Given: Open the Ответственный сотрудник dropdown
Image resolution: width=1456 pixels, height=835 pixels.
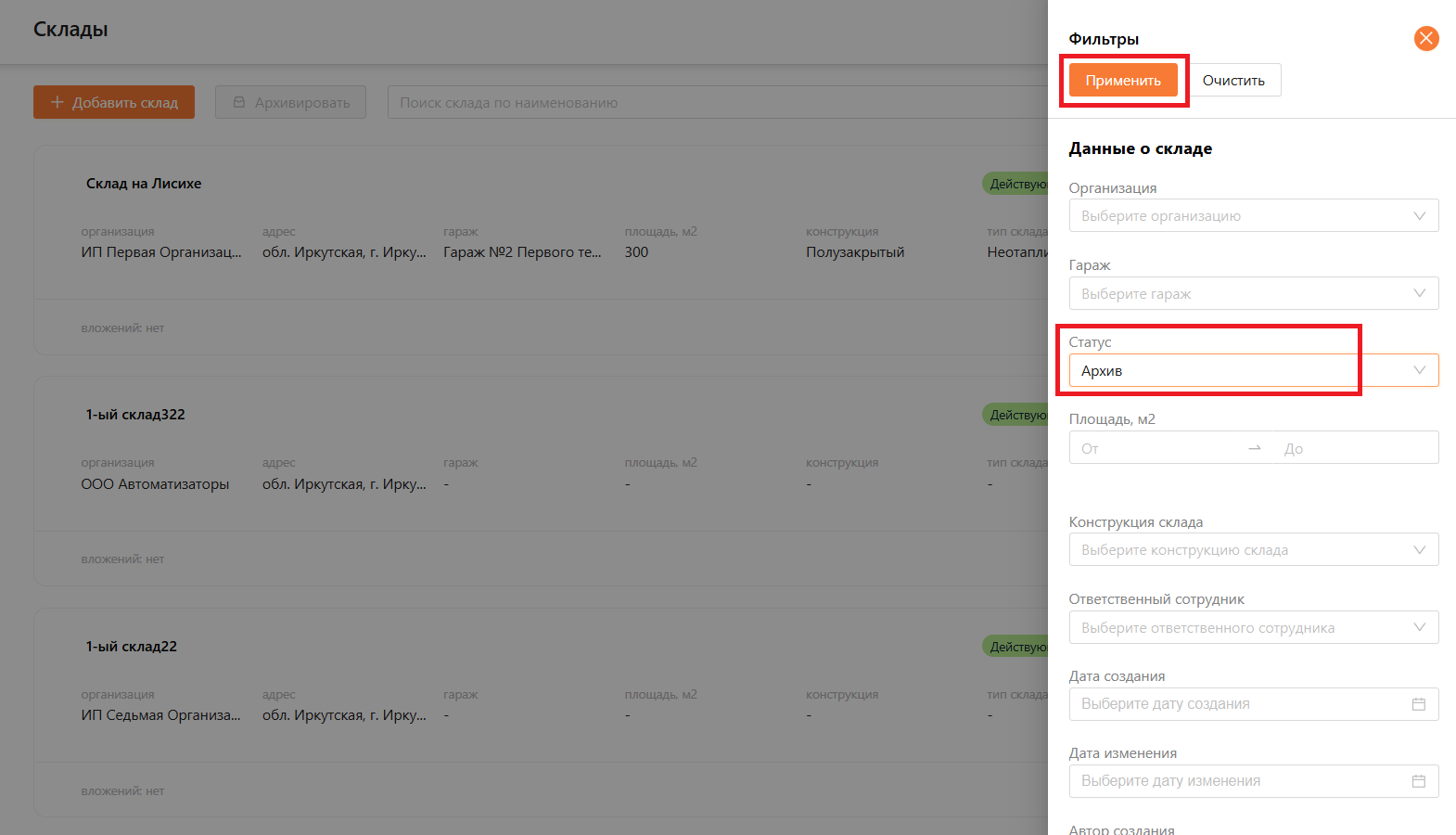Looking at the screenshot, I should 1252,628.
